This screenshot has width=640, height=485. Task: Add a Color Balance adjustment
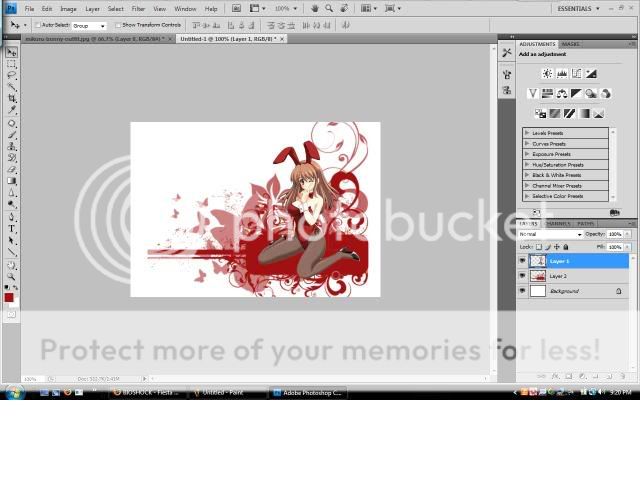562,93
